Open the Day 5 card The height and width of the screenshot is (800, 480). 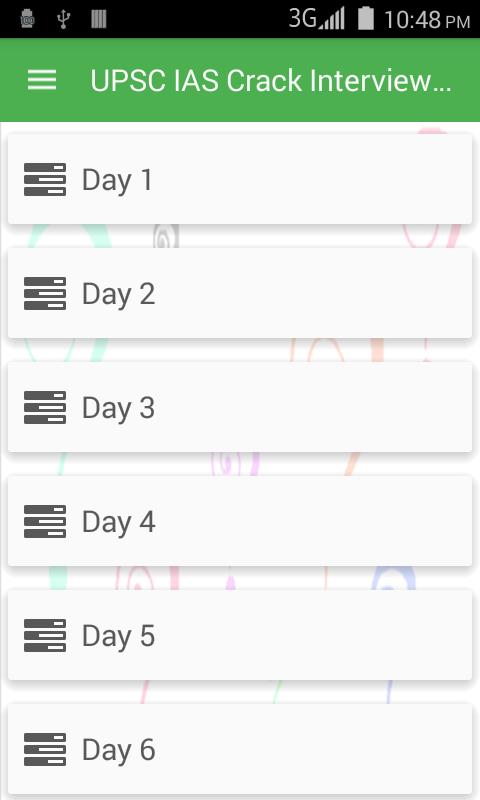coord(240,635)
